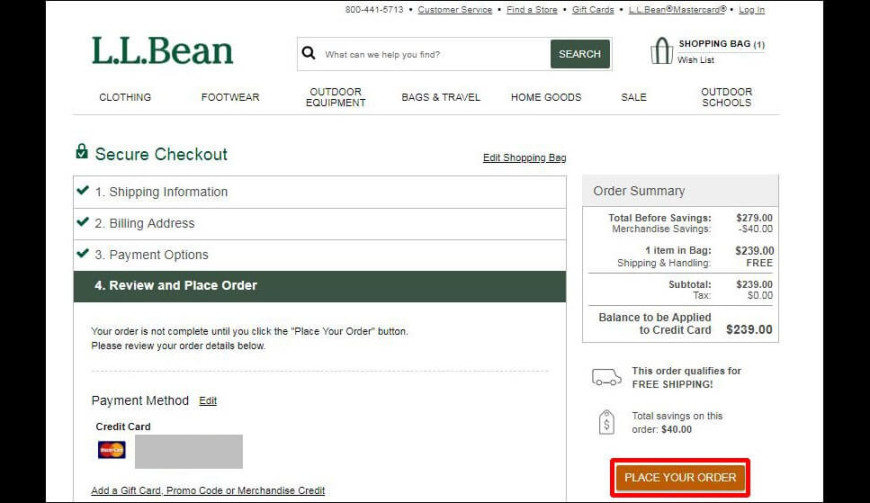Click the secure checkout padlock icon

point(82,151)
